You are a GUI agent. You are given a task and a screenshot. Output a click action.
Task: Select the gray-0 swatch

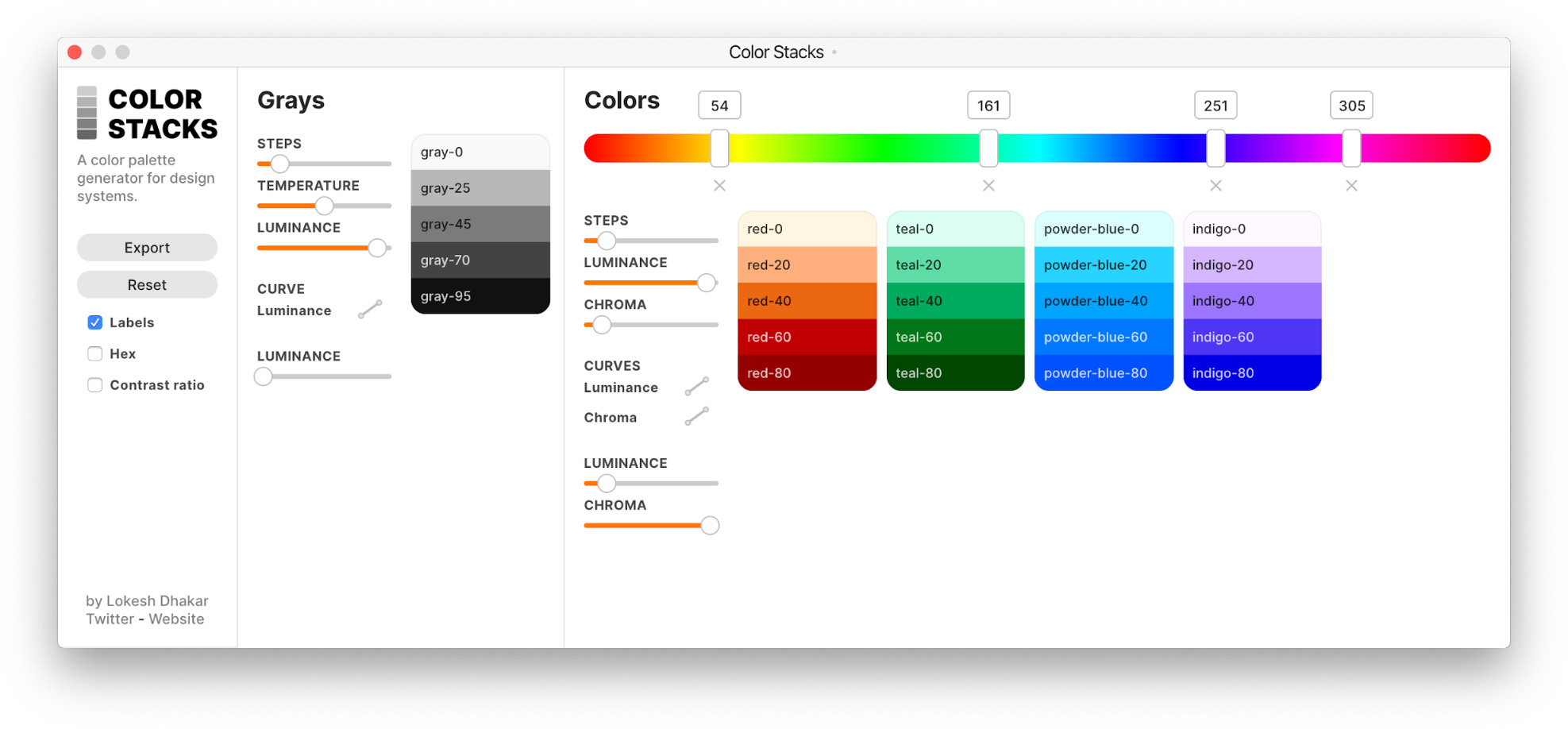click(480, 152)
